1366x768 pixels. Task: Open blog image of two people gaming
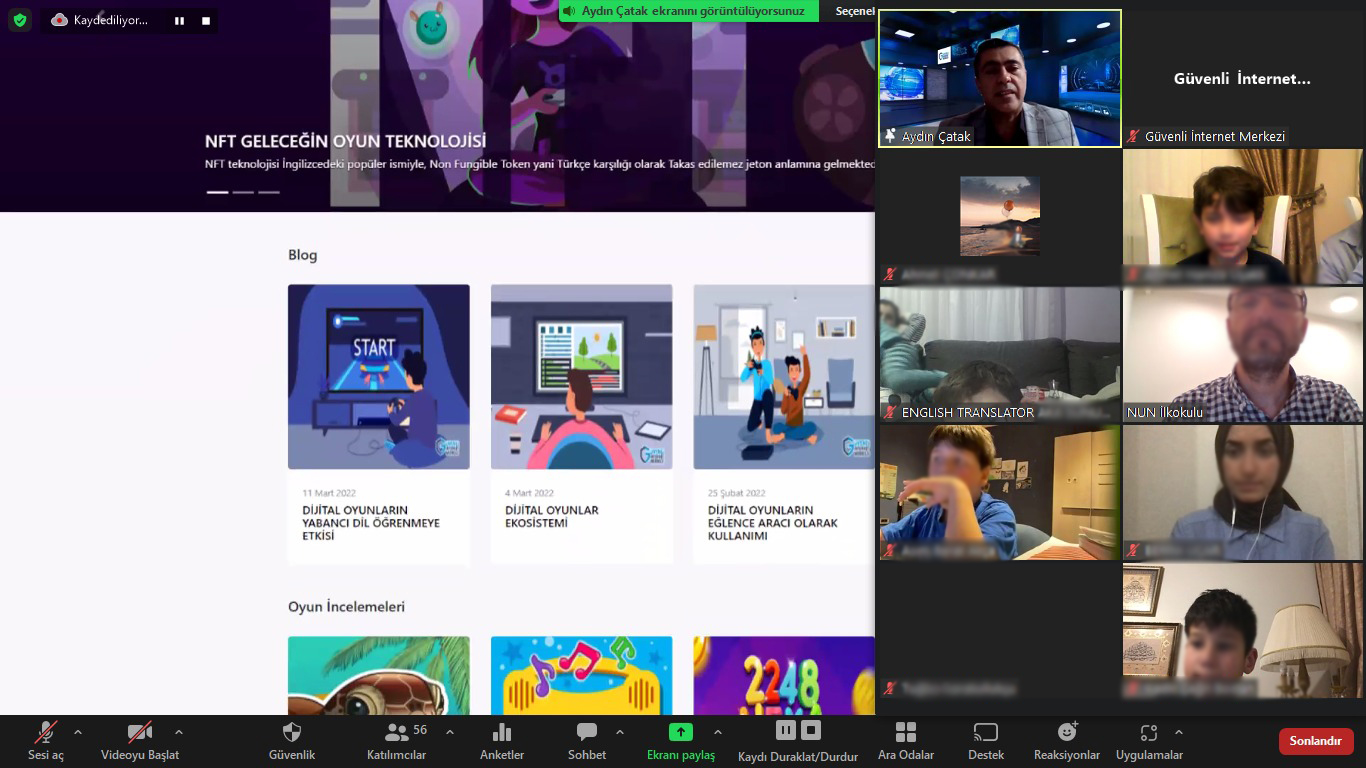point(784,377)
